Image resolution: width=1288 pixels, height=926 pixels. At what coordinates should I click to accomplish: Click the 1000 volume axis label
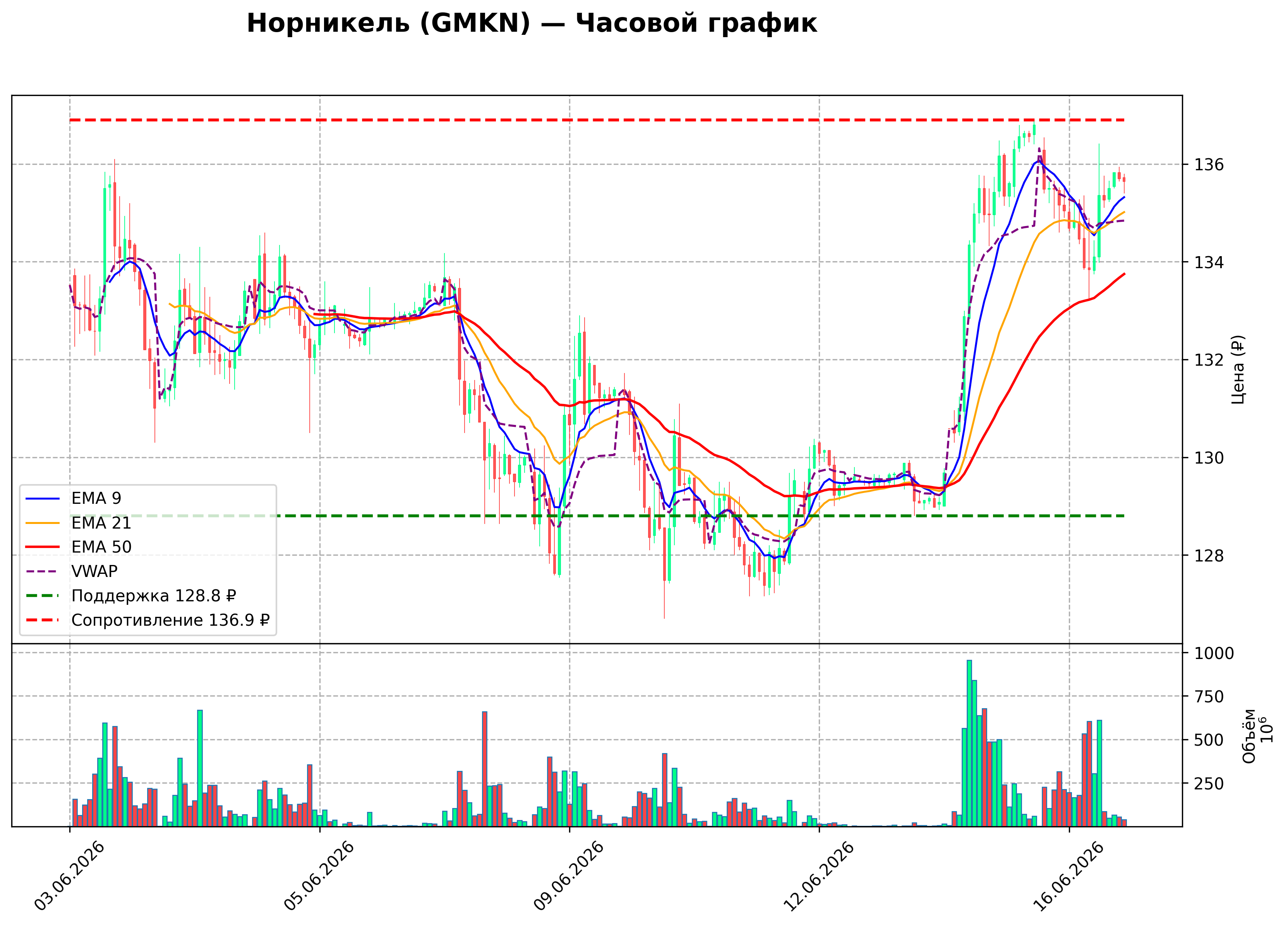pyautogui.click(x=1214, y=654)
